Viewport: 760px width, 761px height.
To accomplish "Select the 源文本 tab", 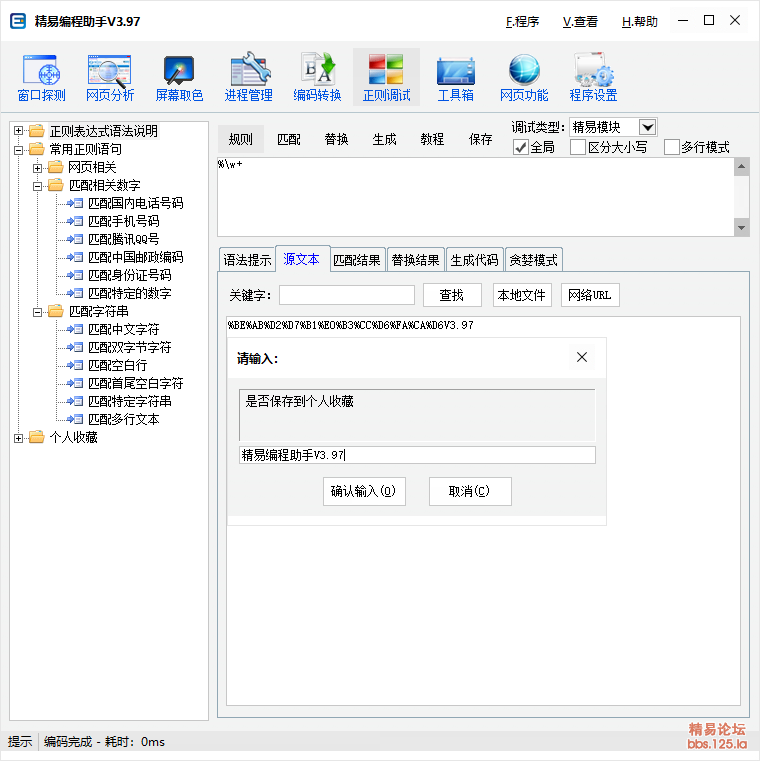I will click(x=301, y=259).
